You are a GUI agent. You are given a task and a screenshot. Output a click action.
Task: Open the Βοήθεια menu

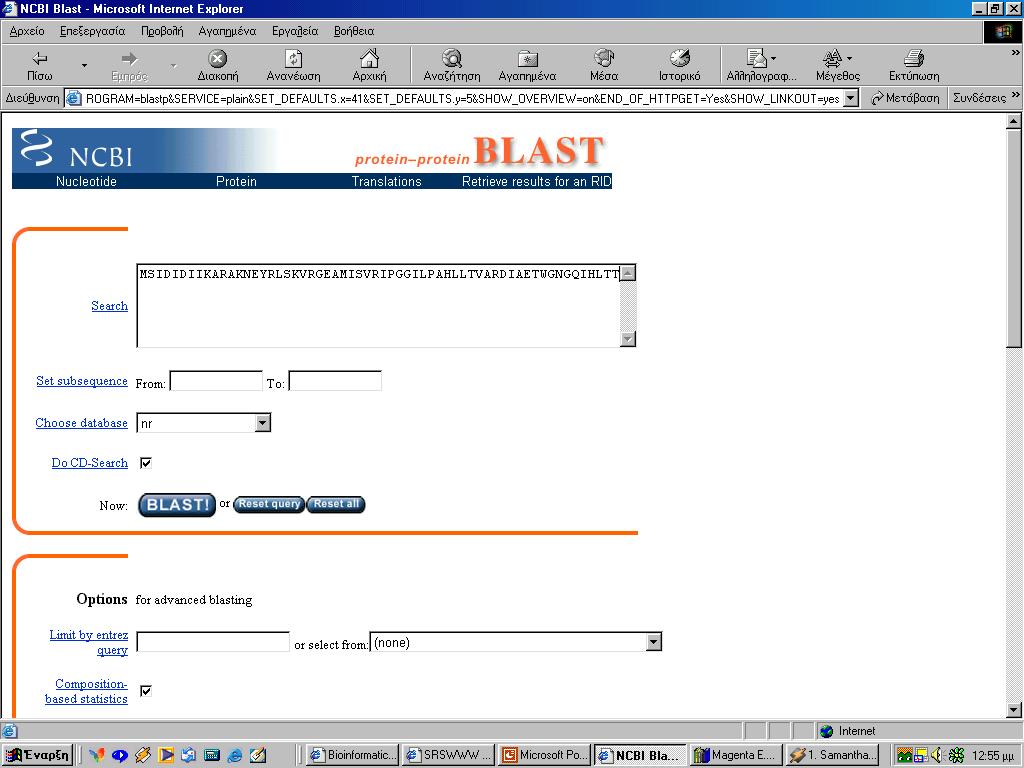click(354, 31)
